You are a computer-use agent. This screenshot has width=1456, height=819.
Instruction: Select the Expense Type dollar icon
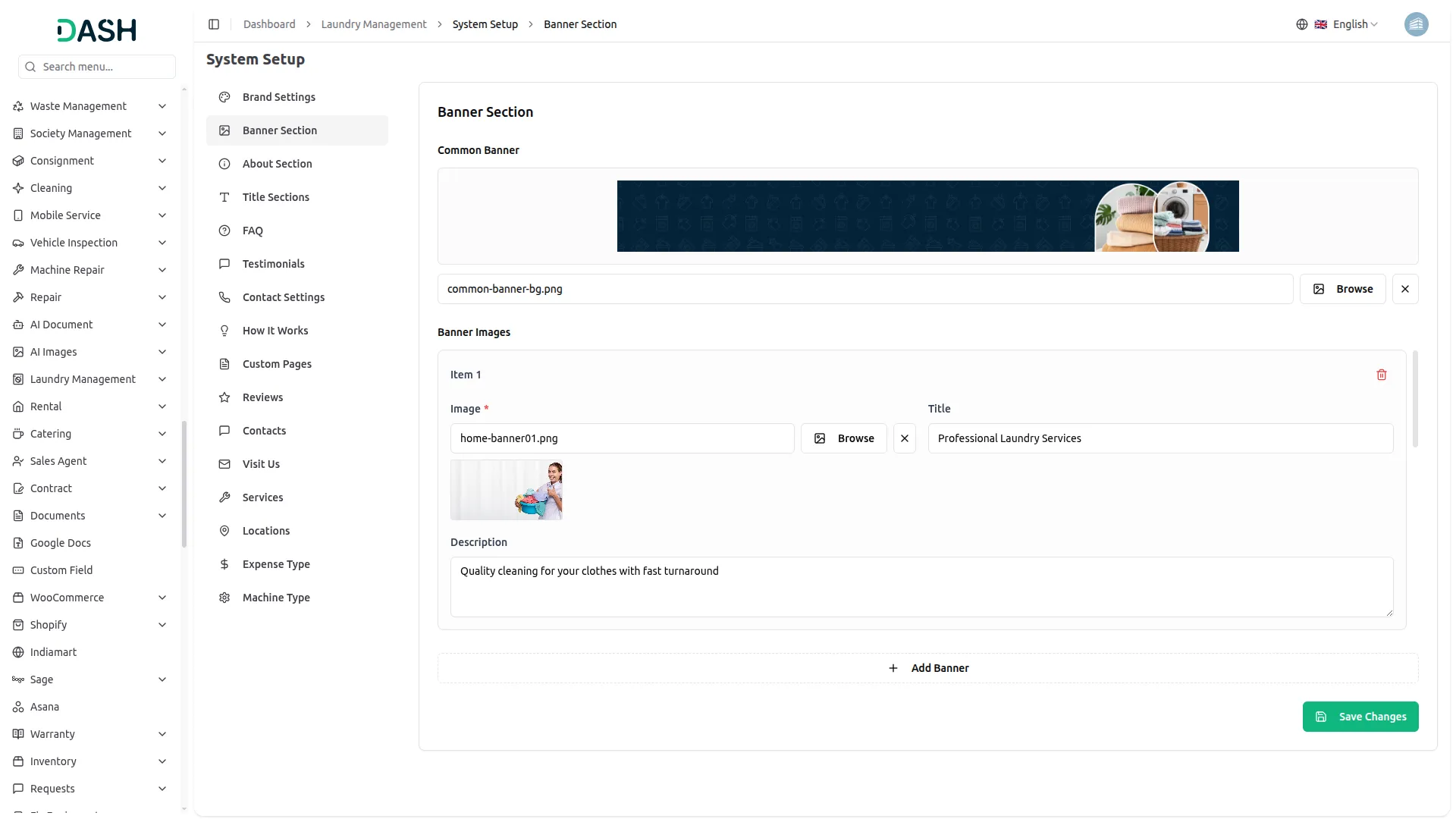tap(224, 563)
